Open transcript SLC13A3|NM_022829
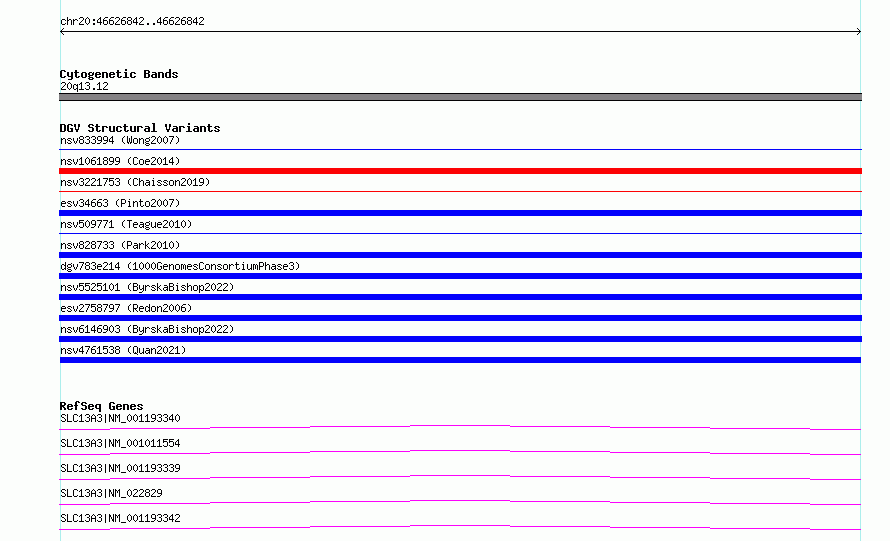The image size is (890, 541). tap(111, 493)
